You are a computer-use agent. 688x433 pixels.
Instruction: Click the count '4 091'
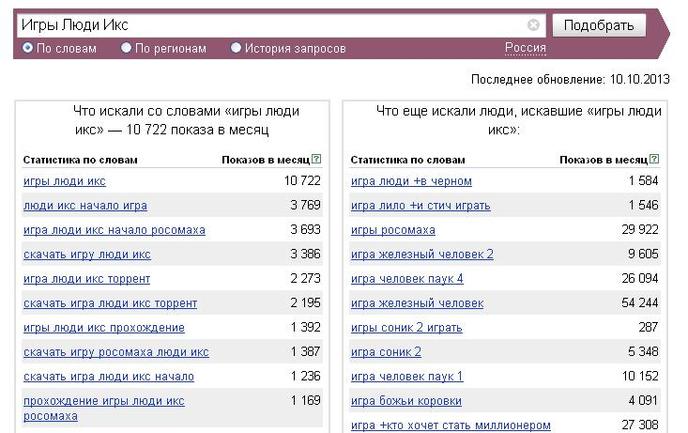(643, 401)
